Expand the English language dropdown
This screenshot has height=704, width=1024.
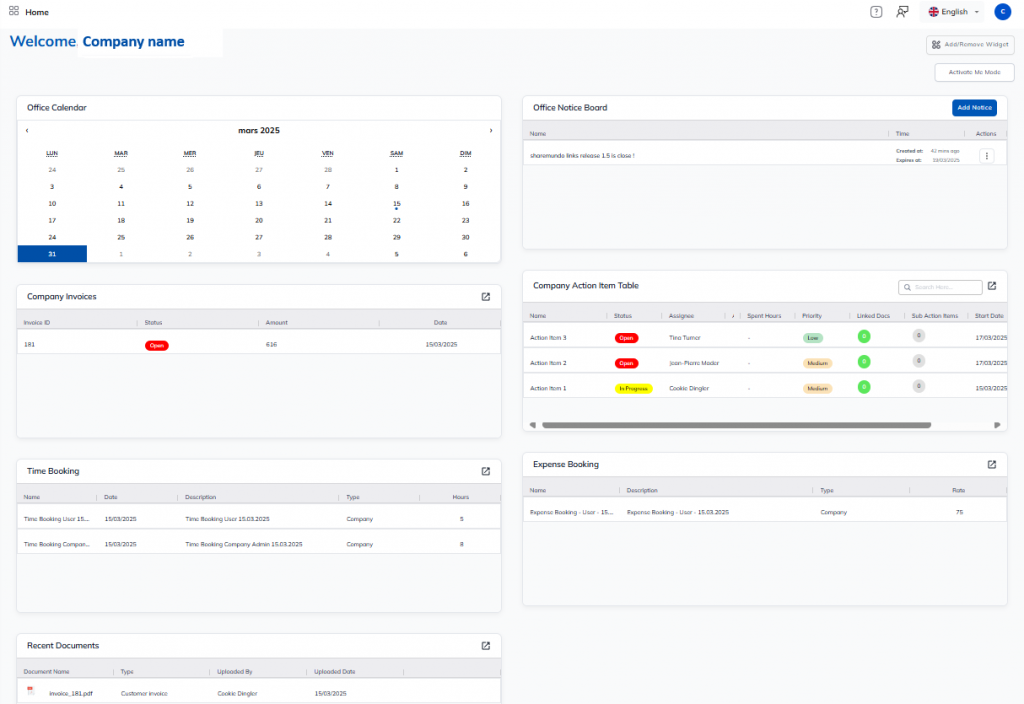pos(953,12)
